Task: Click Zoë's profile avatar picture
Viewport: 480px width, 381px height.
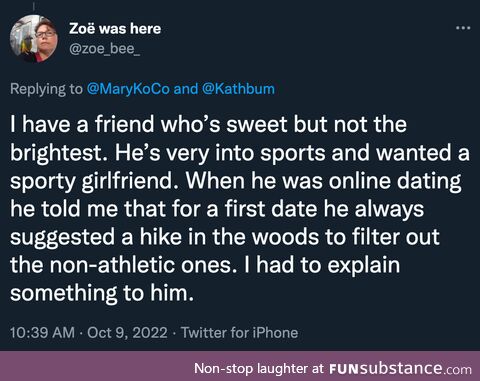Action: point(34,39)
